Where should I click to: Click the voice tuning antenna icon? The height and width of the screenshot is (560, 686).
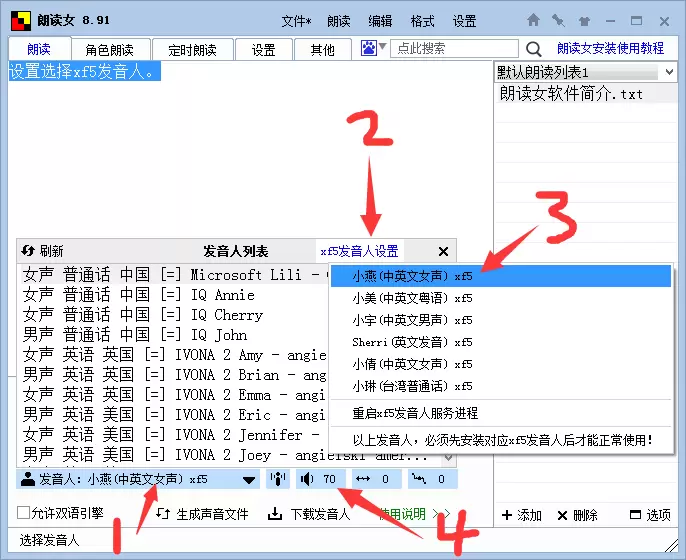pyautogui.click(x=278, y=479)
